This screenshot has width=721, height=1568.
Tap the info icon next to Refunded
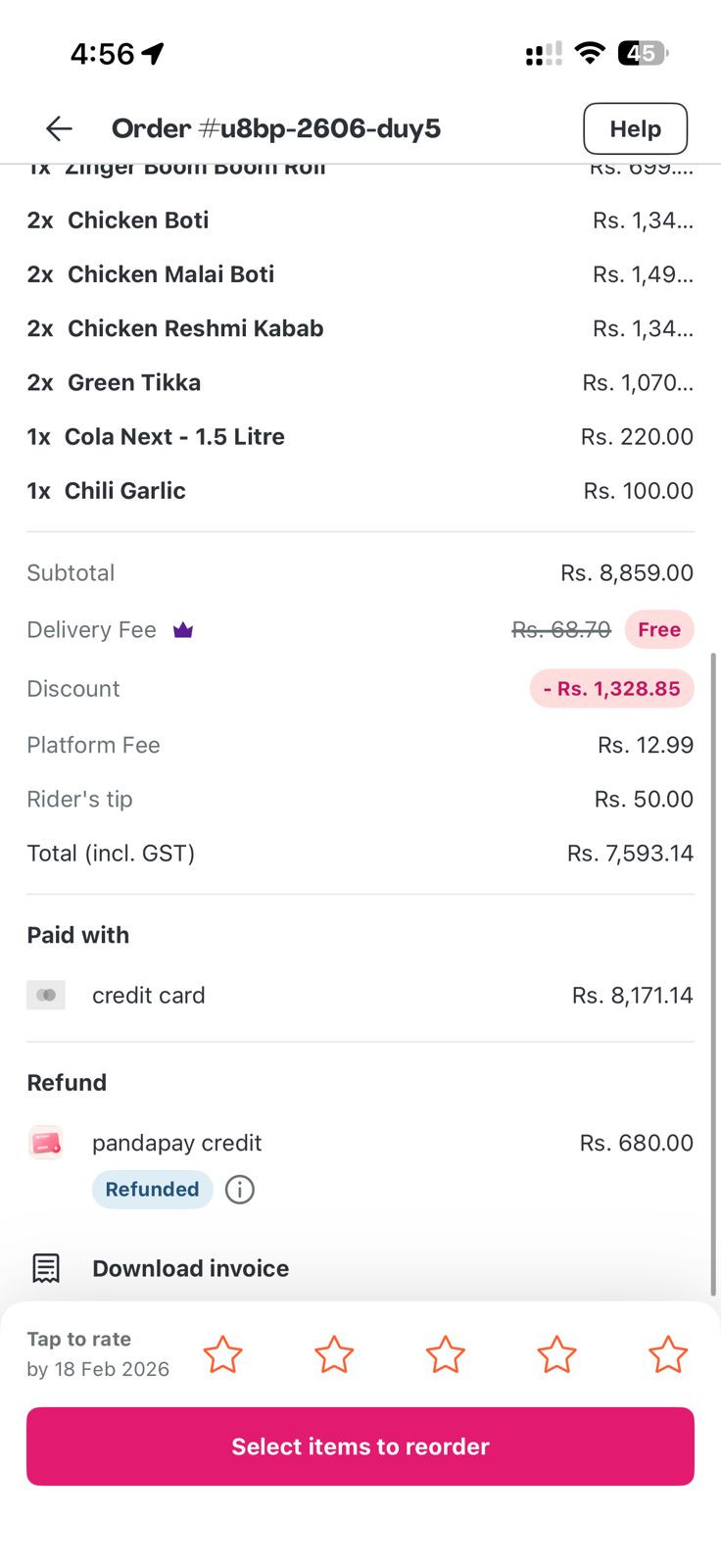click(x=240, y=1190)
